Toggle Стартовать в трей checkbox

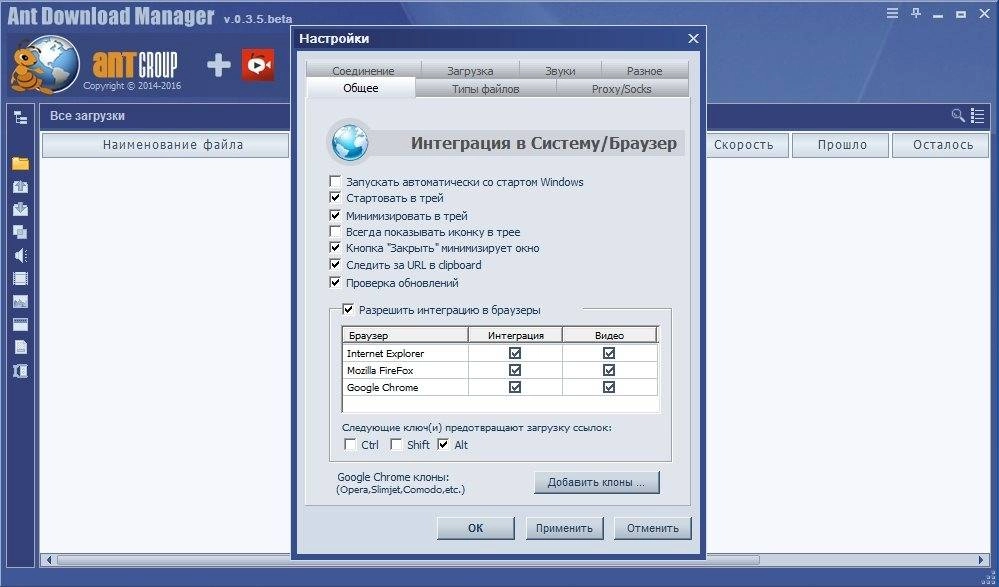pyautogui.click(x=335, y=198)
